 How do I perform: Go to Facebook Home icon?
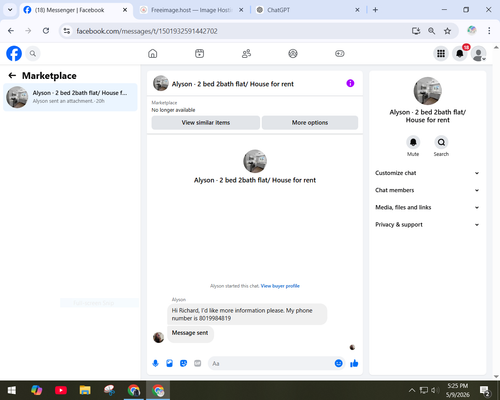tap(153, 53)
